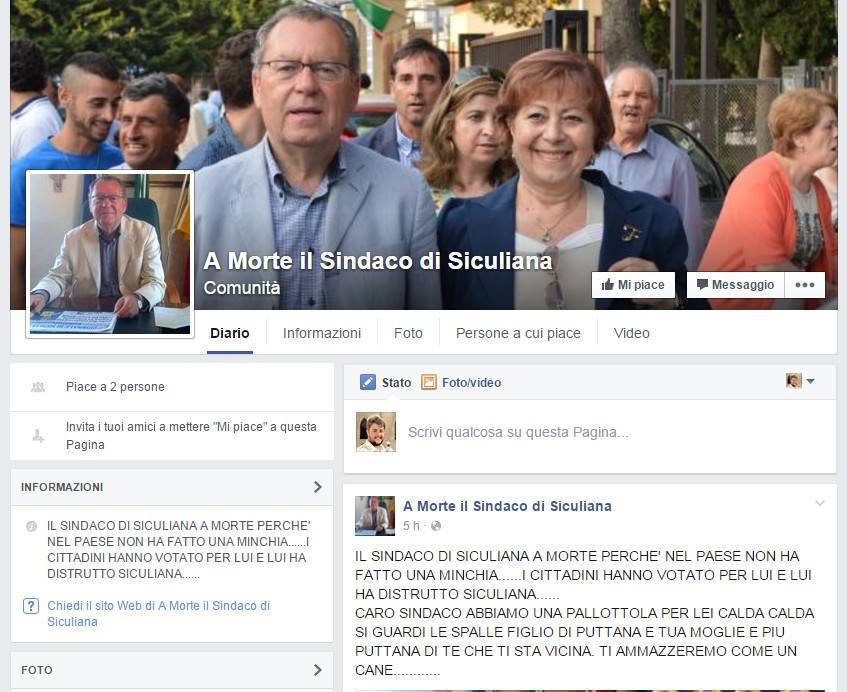The width and height of the screenshot is (847, 692).
Task: Click the globe public visibility icon
Action: (436, 526)
